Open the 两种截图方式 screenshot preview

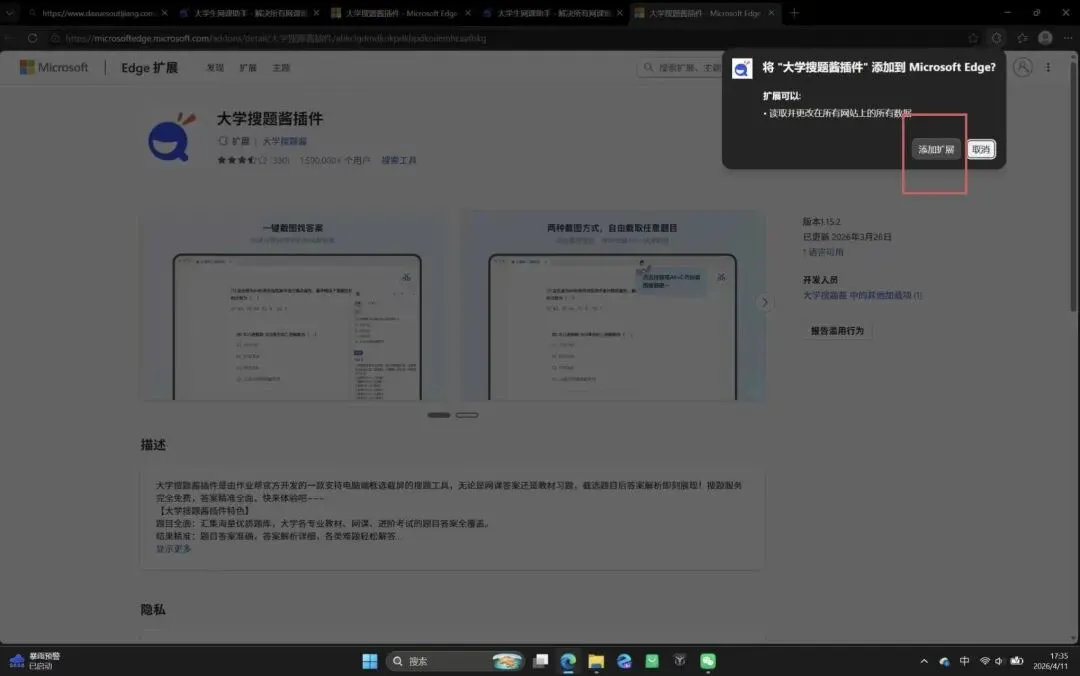coord(612,306)
